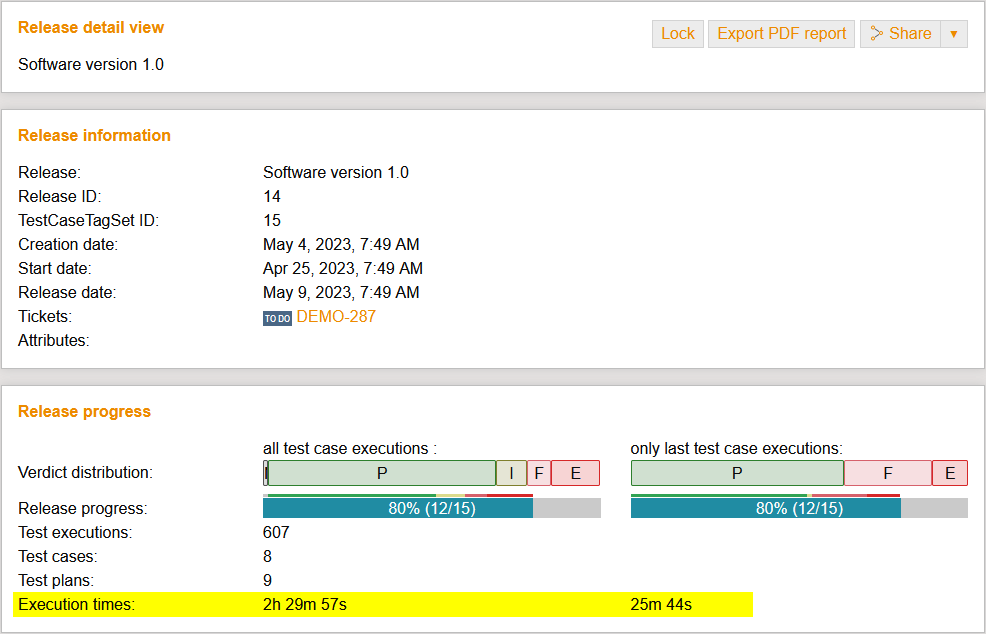Click the test executions count 607
The width and height of the screenshot is (986, 634).
tap(276, 533)
